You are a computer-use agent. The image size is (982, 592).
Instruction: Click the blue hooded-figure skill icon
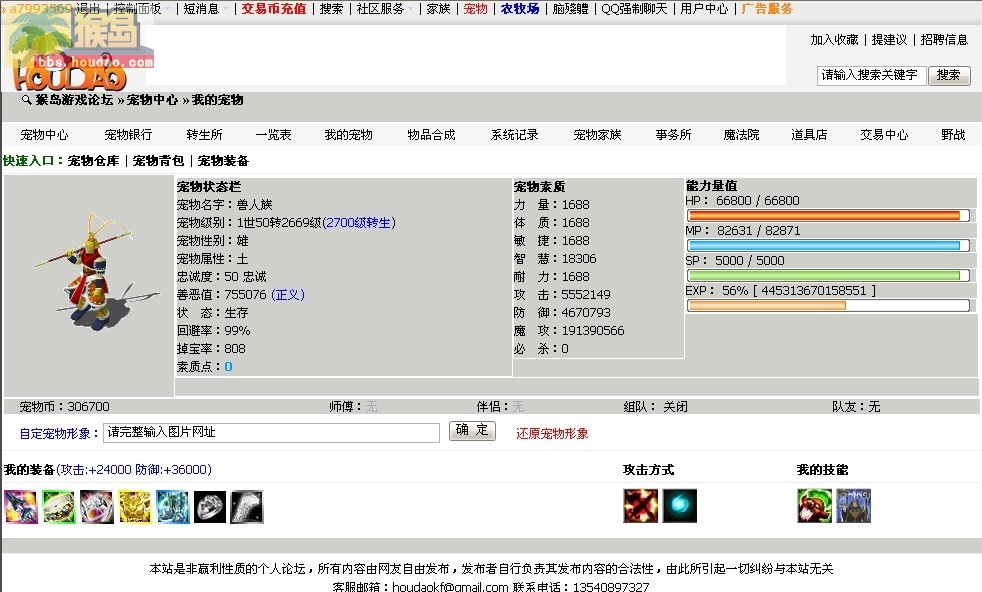click(x=854, y=506)
